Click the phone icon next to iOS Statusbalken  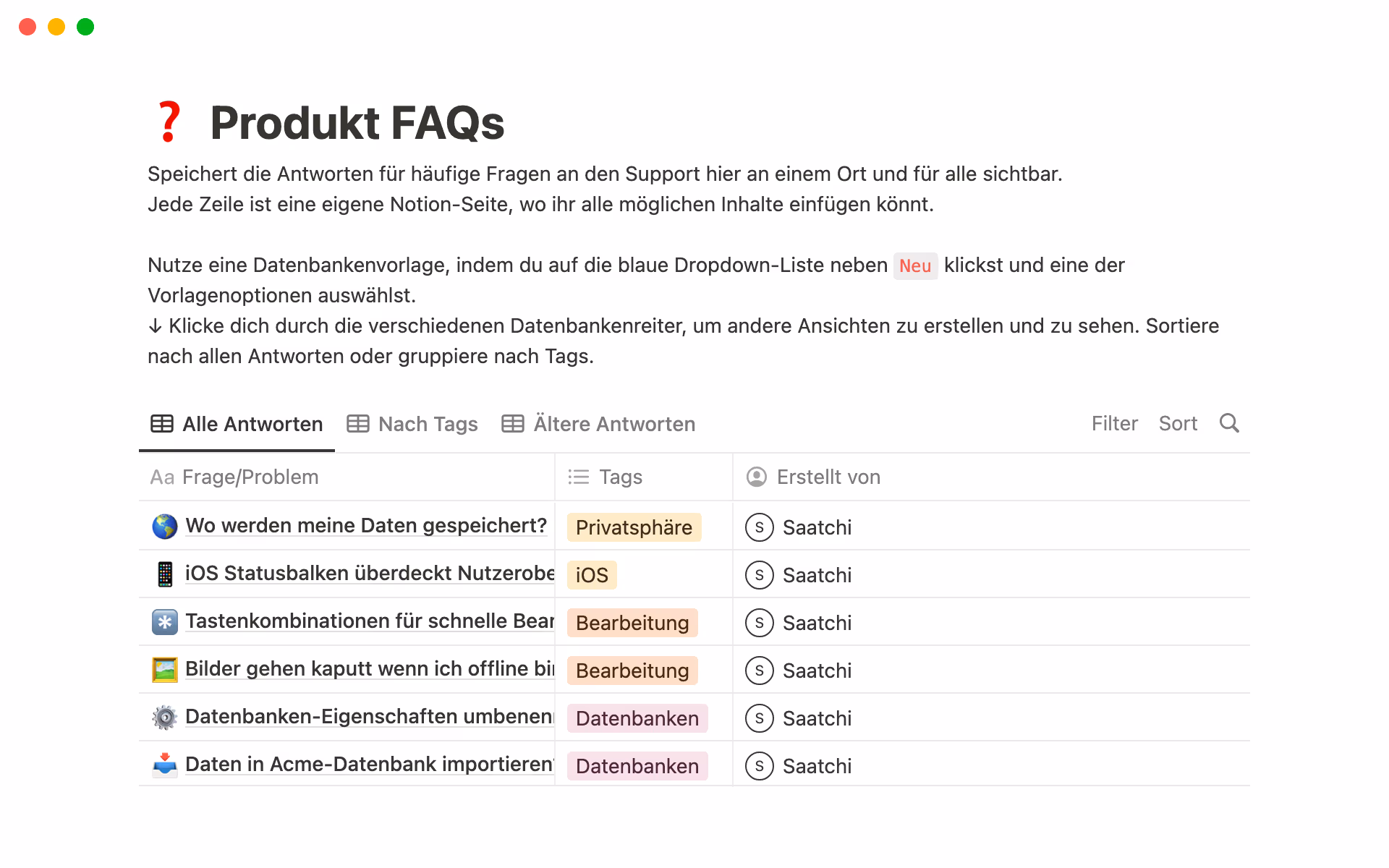(x=165, y=574)
